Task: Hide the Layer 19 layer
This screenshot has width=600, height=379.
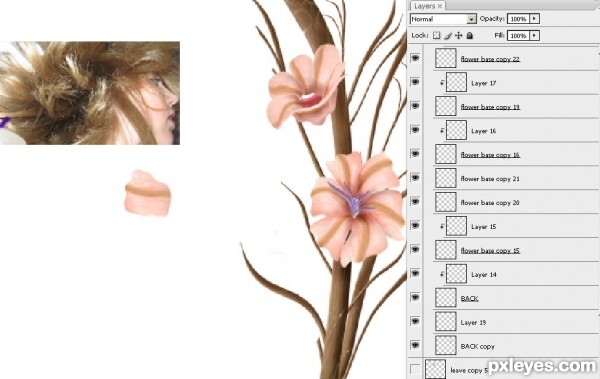Action: tap(415, 321)
